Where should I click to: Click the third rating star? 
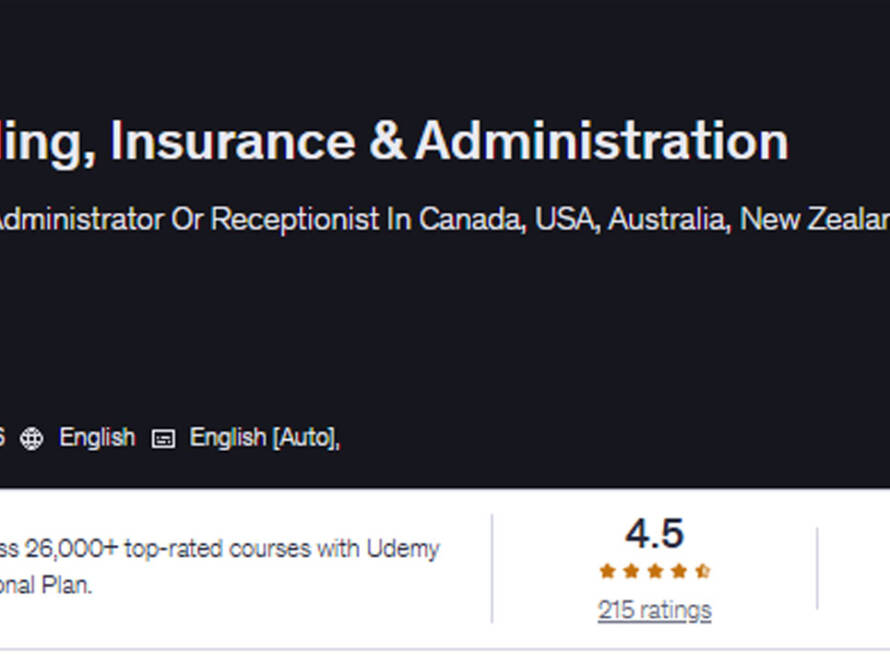point(655,572)
